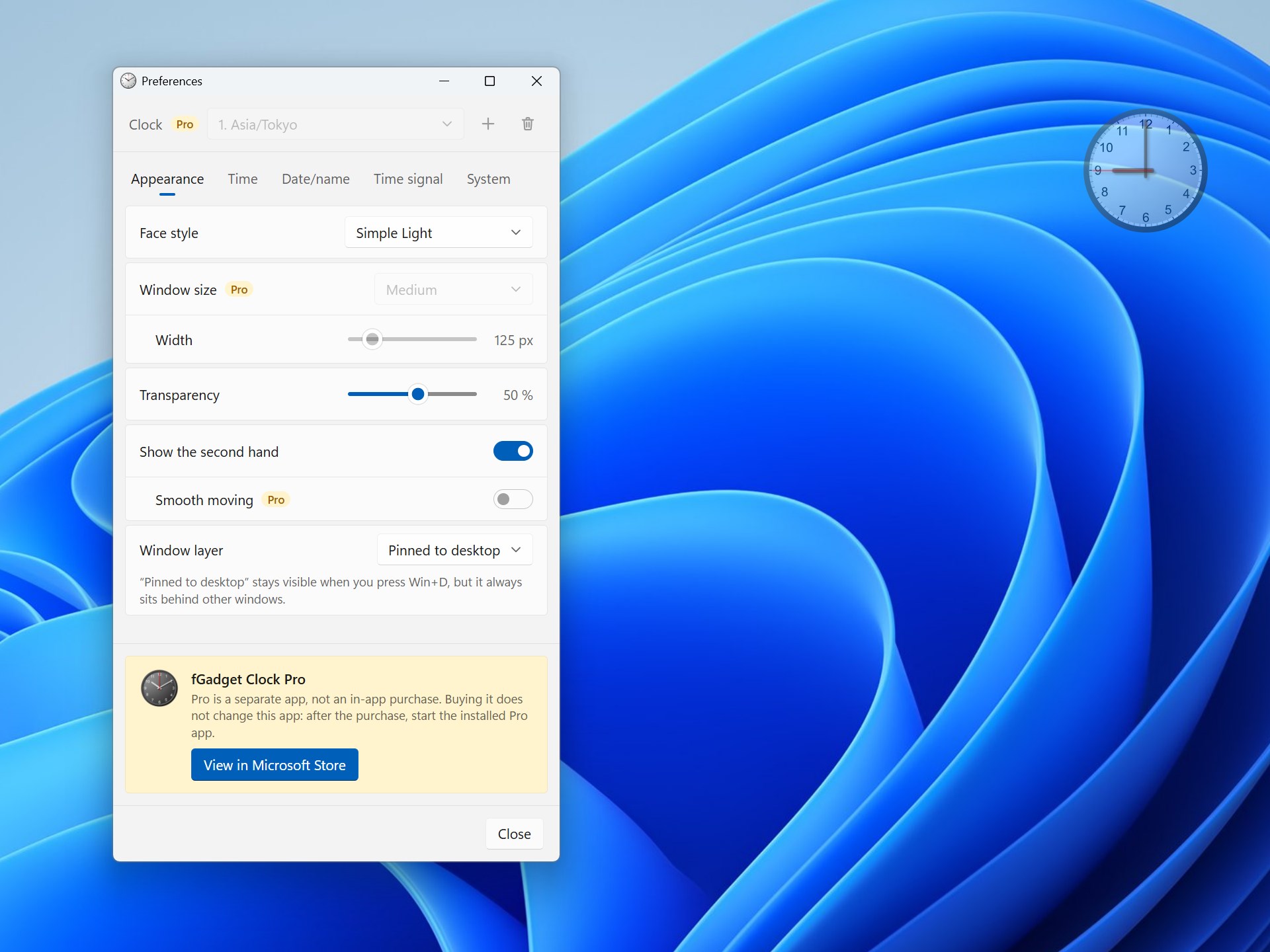Viewport: 1270px width, 952px height.
Task: Click View in Microsoft Store button
Action: [275, 765]
